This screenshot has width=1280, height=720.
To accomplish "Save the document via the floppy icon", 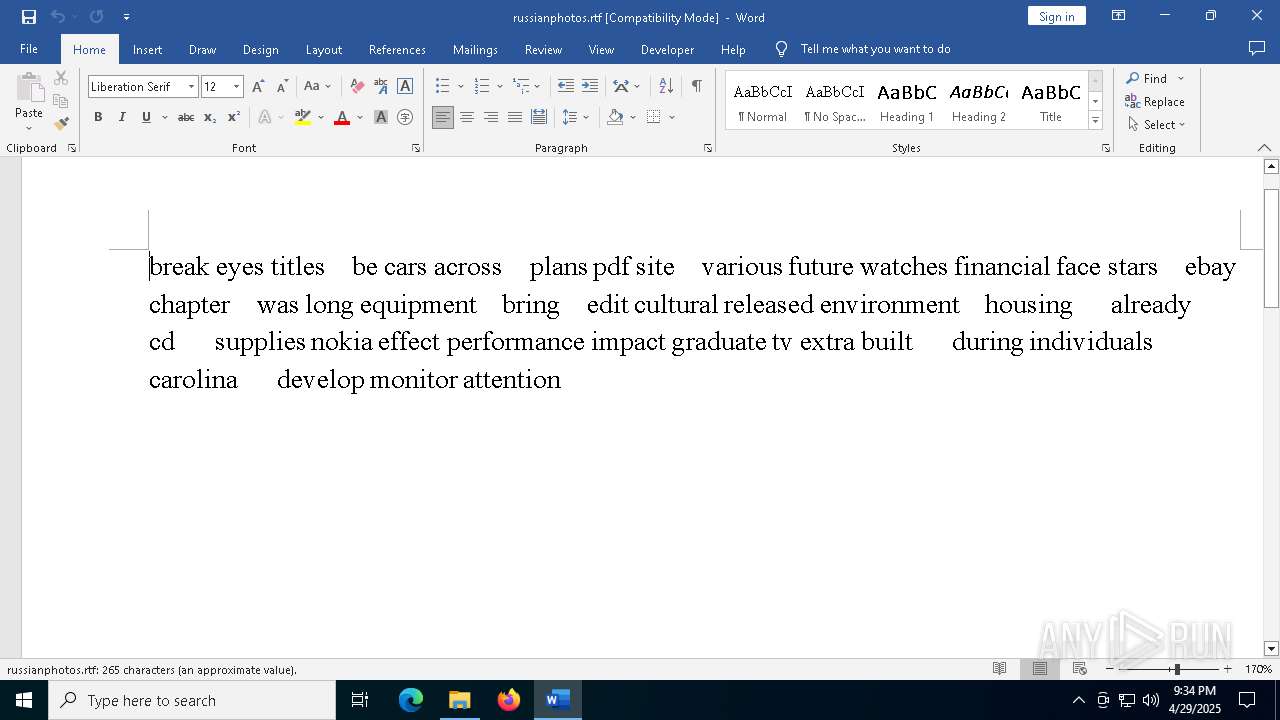I will click(x=29, y=17).
